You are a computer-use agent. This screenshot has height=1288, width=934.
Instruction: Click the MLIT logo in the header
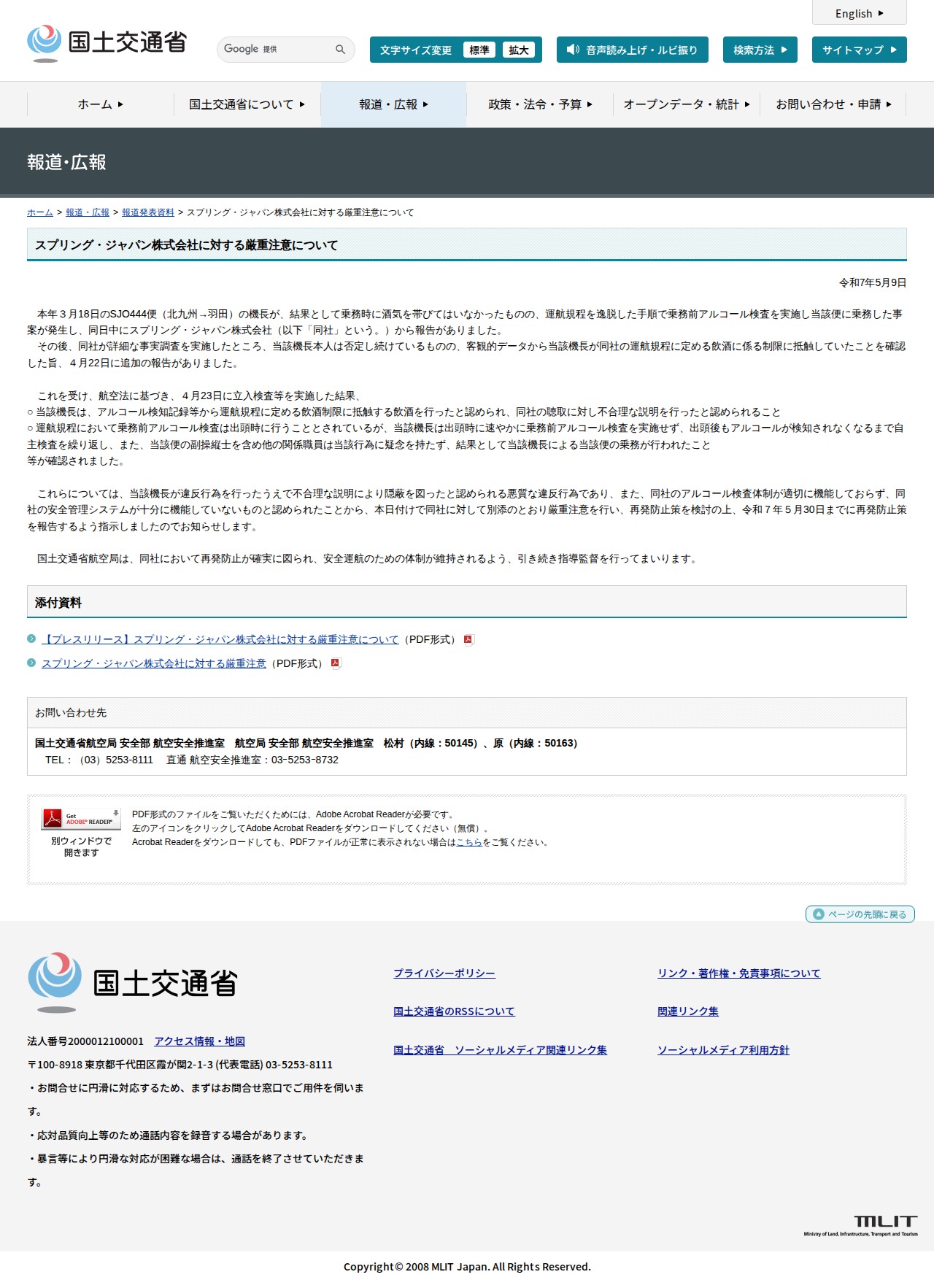point(107,43)
